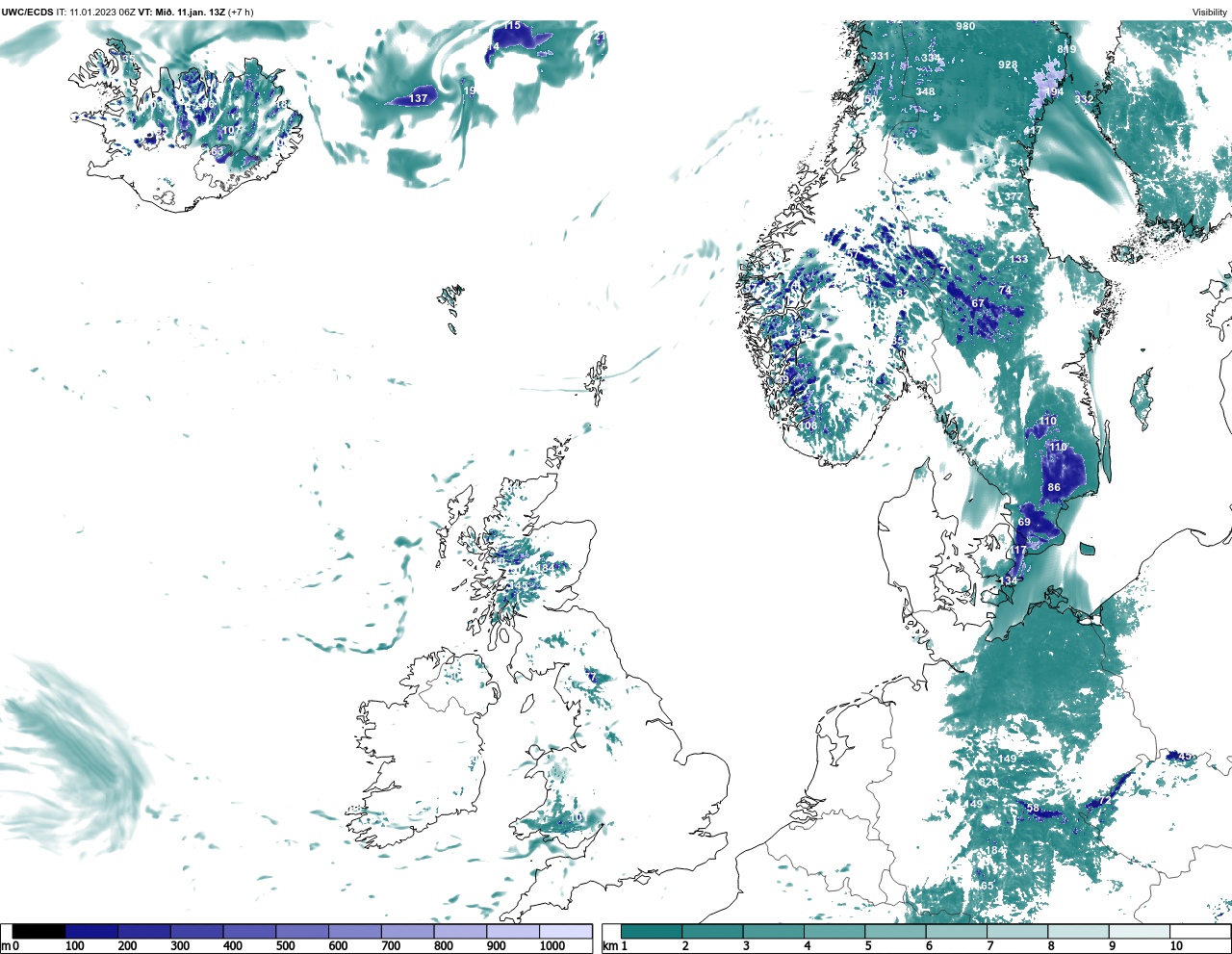Click the dark teal 1–2 km legend swatch
Viewport: 1232px width, 954px height.
pyautogui.click(x=652, y=931)
